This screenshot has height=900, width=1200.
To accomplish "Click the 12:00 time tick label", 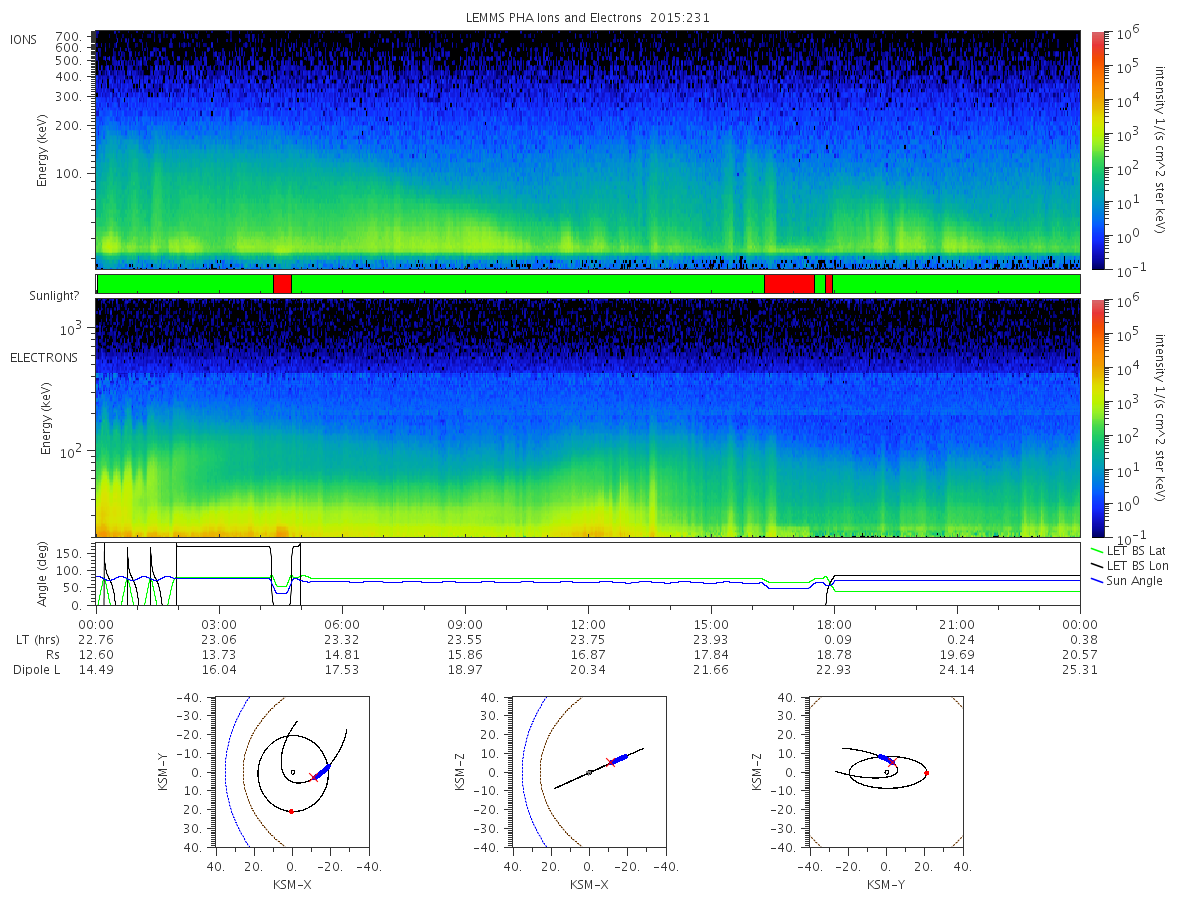I will click(588, 624).
